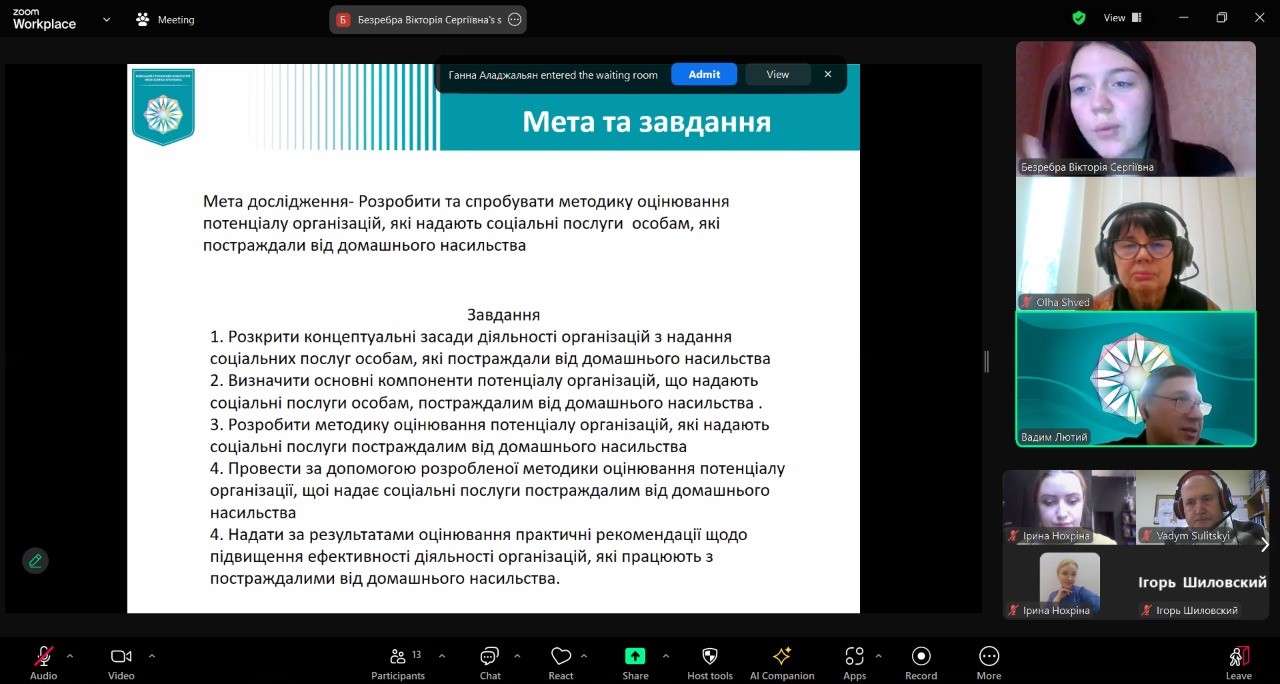The width and height of the screenshot is (1280, 684).
Task: Expand the Zoom Workplace chevron
Action: (105, 18)
